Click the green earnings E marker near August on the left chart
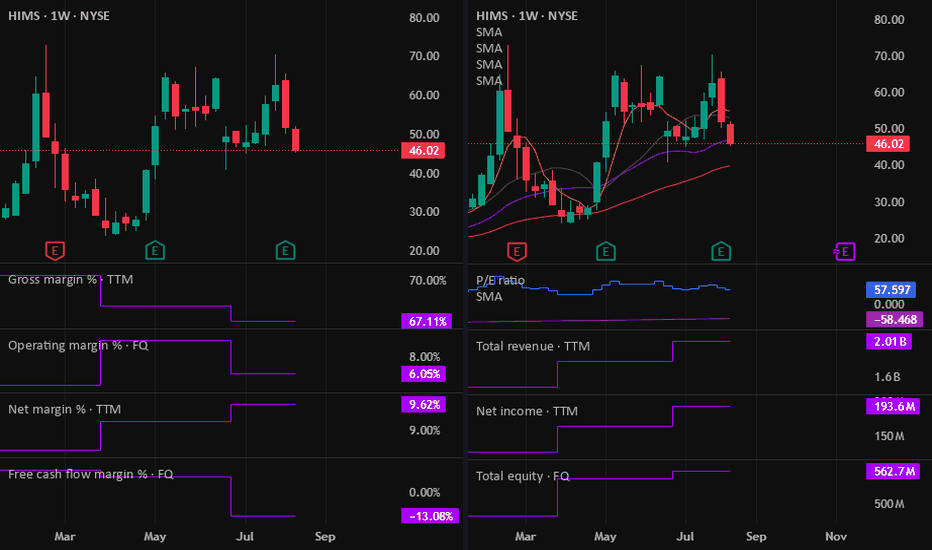This screenshot has width=932, height=550. point(285,250)
